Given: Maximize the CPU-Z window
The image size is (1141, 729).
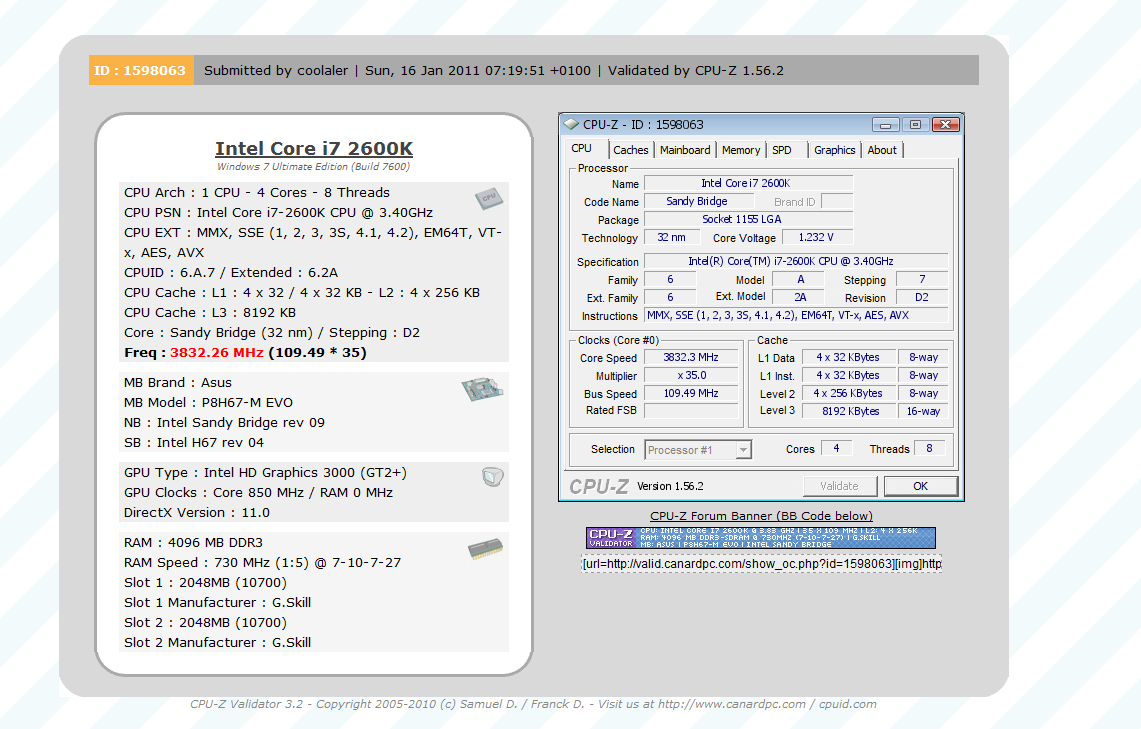Looking at the screenshot, I should [915, 124].
